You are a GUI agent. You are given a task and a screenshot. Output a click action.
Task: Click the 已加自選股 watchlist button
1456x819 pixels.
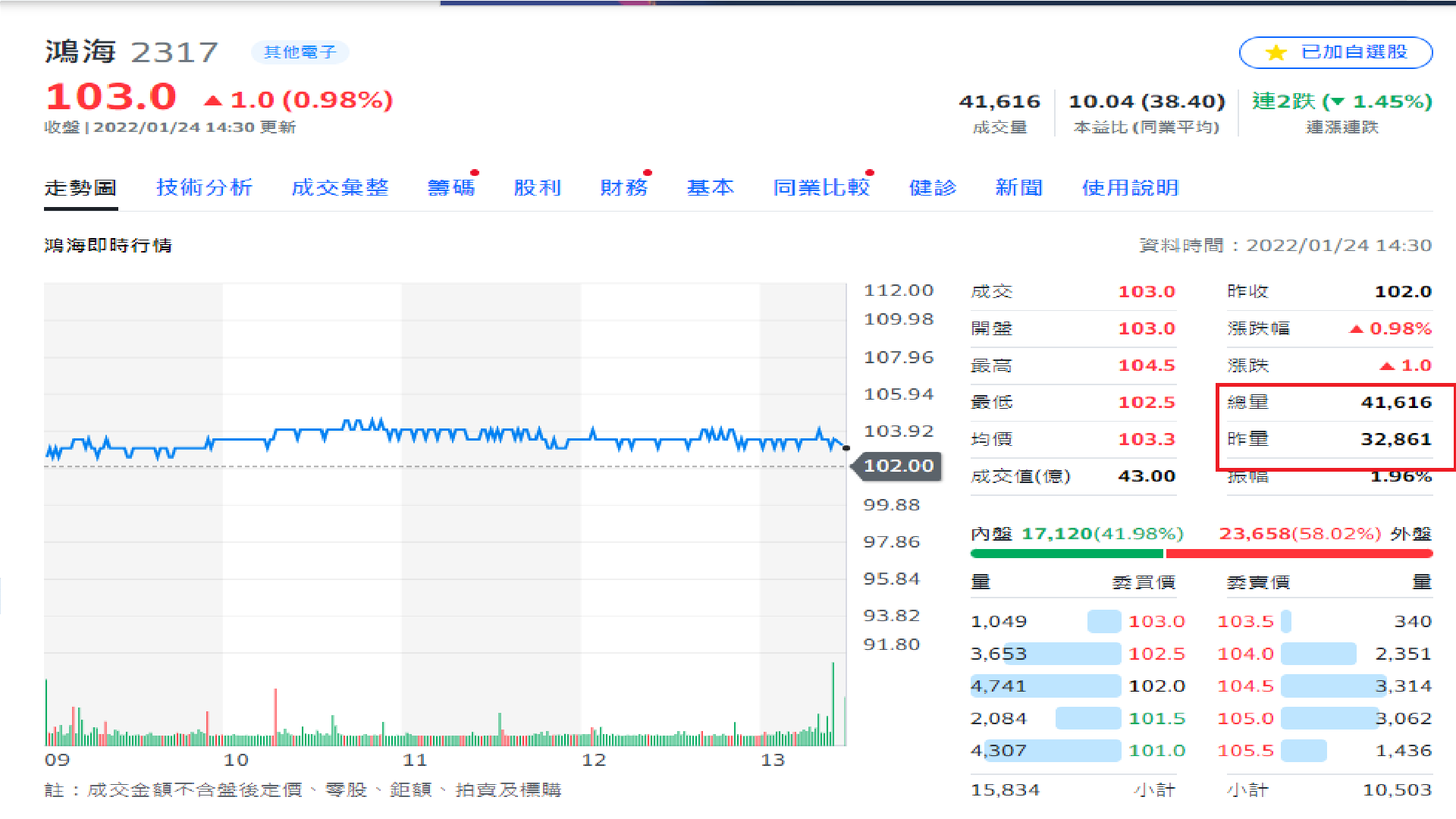[1335, 52]
